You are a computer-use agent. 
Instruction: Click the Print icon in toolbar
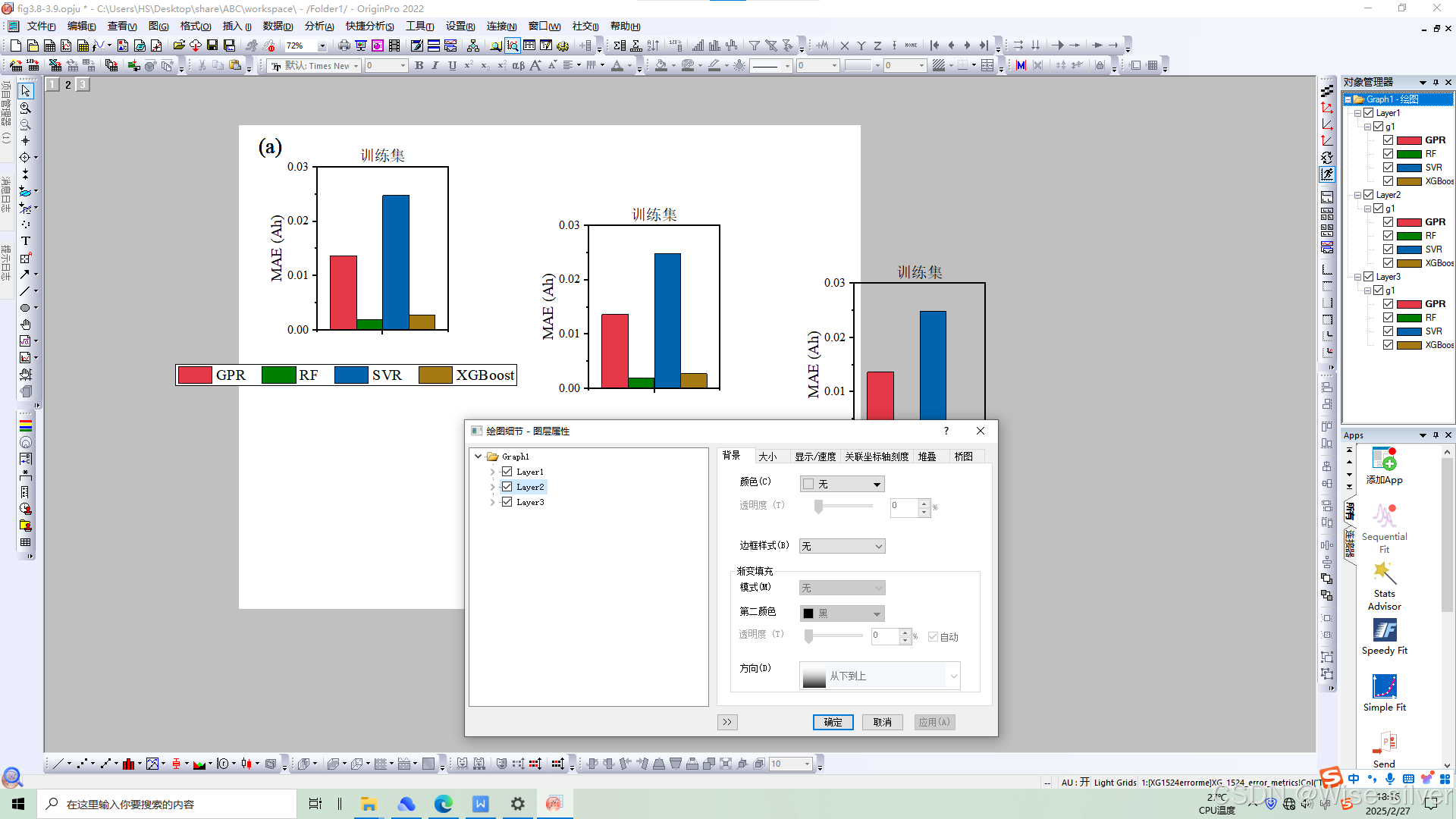(344, 45)
